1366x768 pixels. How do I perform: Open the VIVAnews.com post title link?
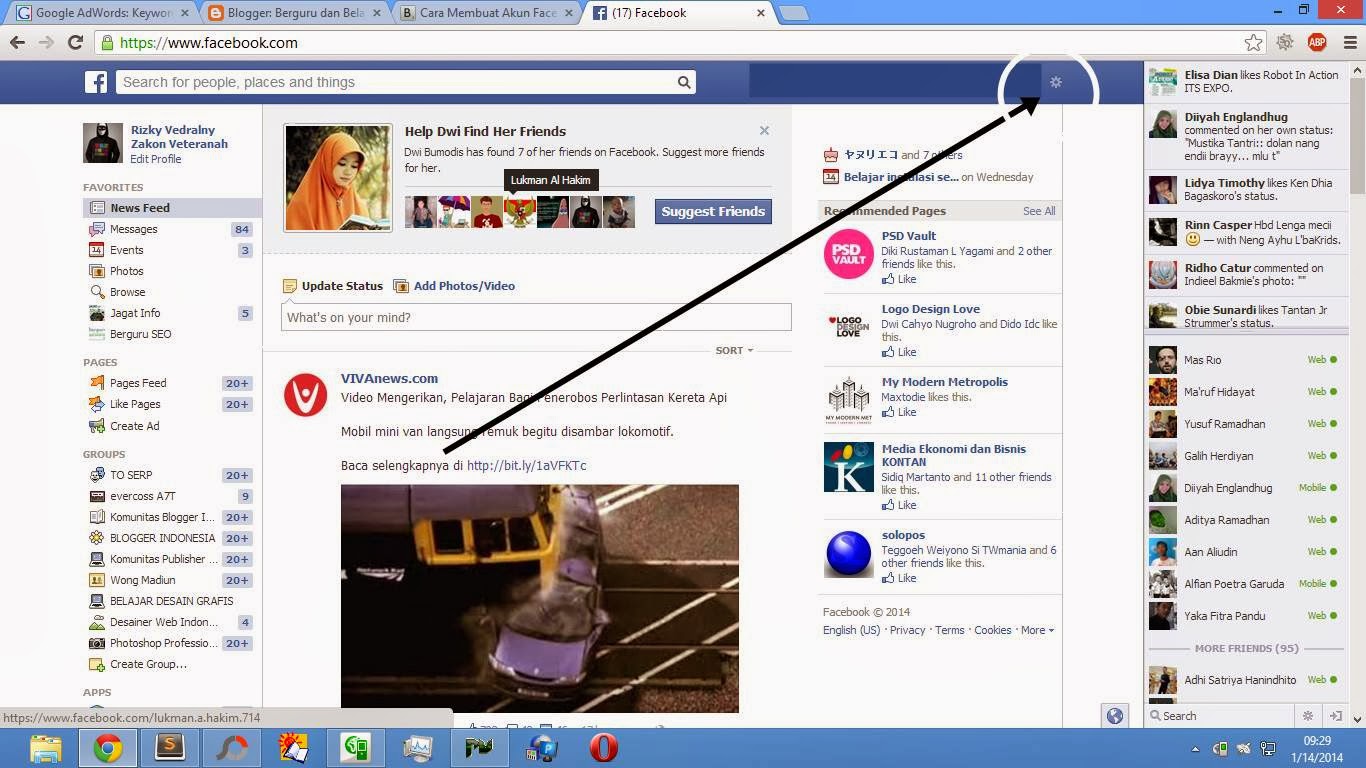(x=389, y=378)
